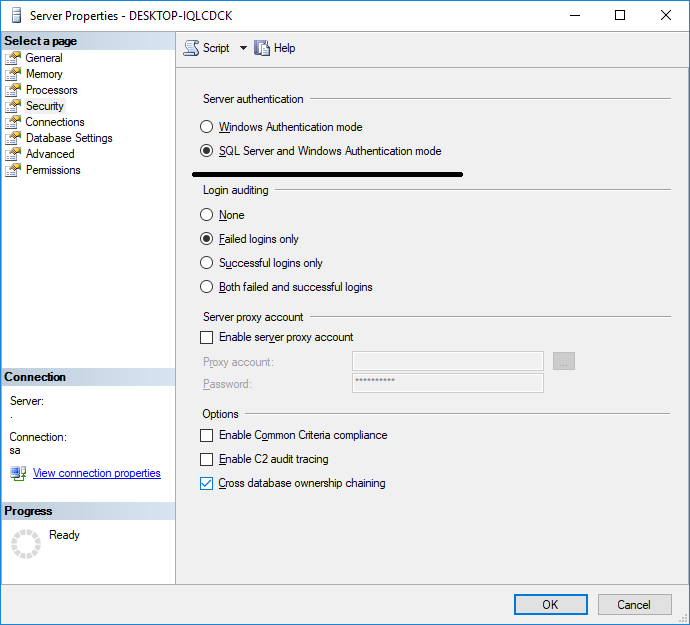690x625 pixels.
Task: Click the Script button
Action: click(x=207, y=48)
